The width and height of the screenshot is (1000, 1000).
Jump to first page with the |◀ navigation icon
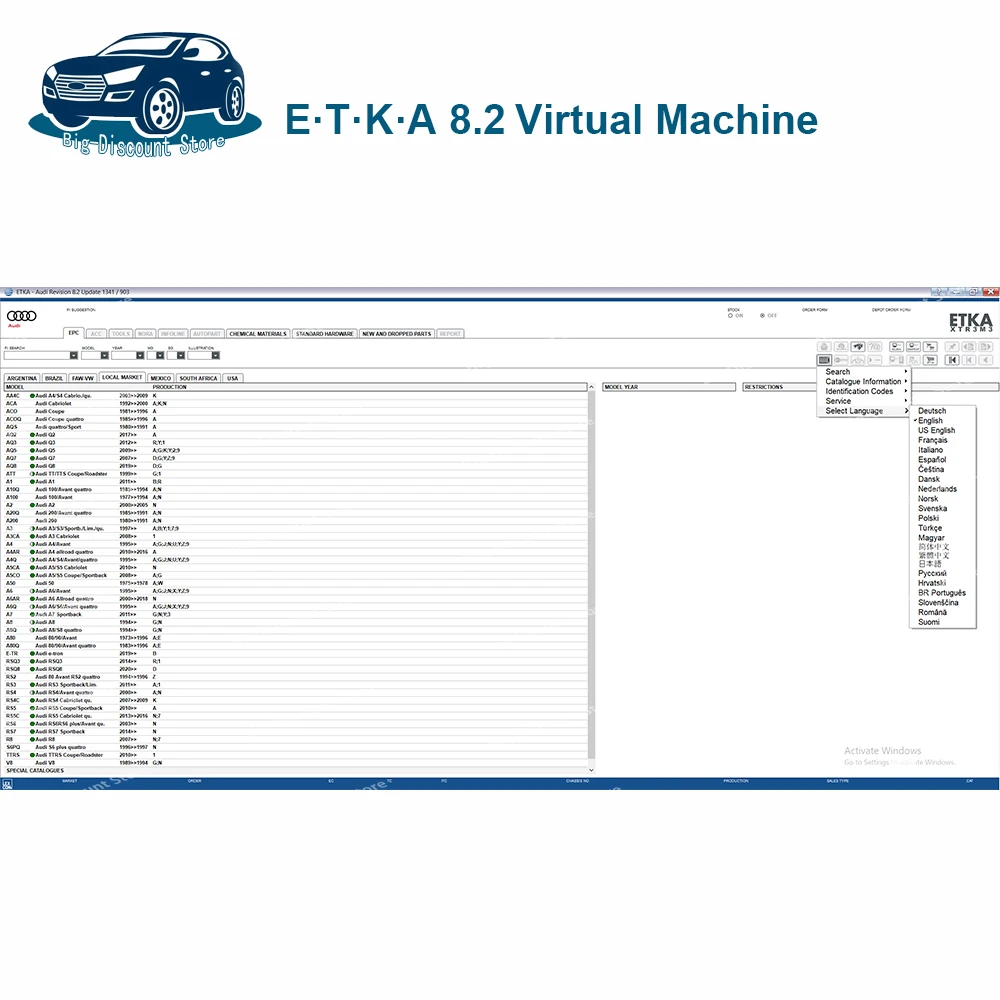coord(951,359)
